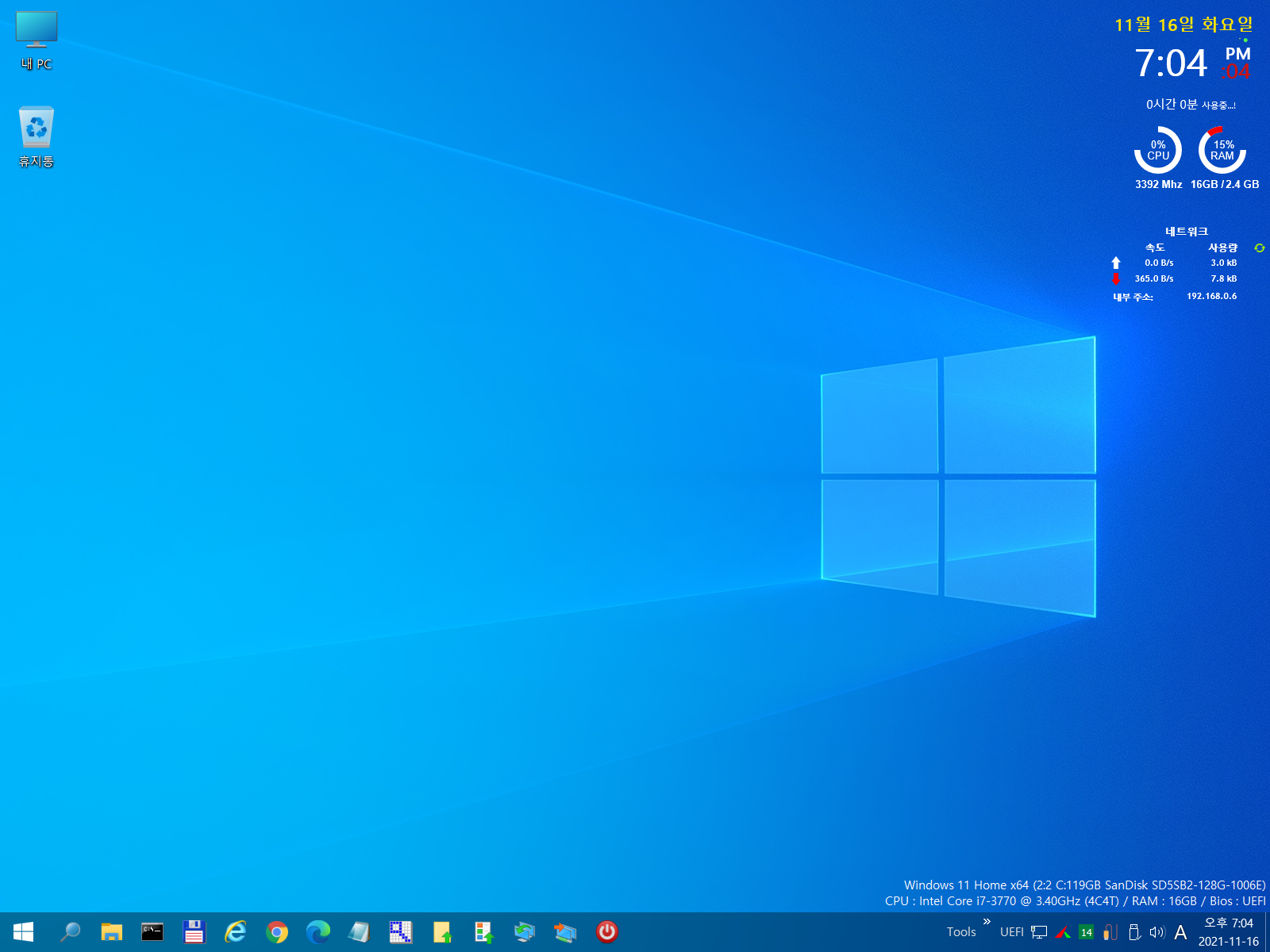Viewport: 1270px width, 952px height.
Task: Select the 휴지통 recycle bin icon
Action: click(37, 136)
